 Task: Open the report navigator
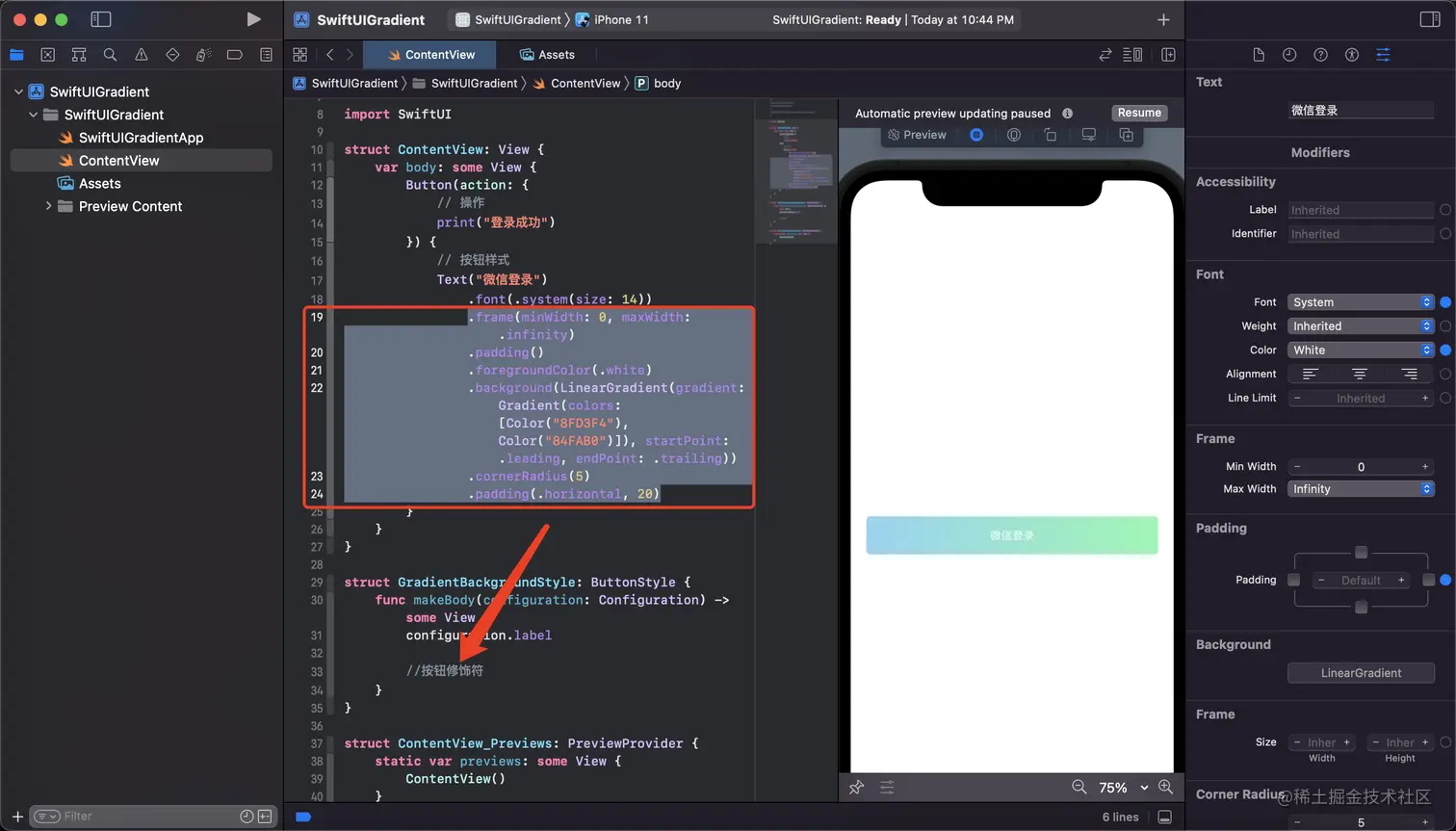click(266, 55)
